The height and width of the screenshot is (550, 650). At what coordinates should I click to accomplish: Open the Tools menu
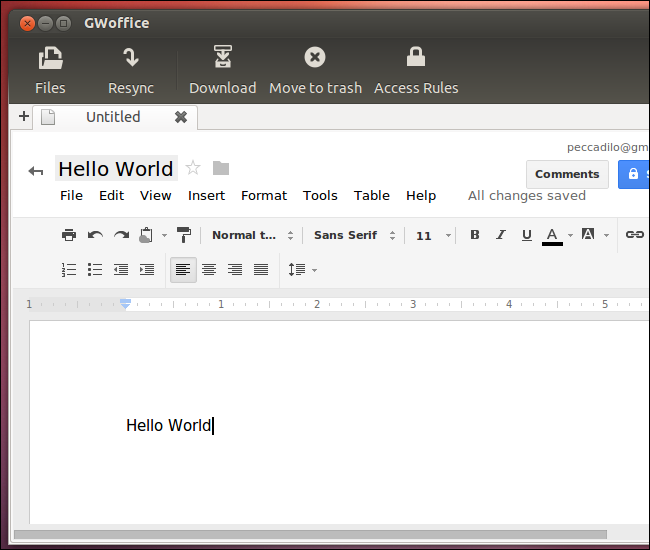click(320, 196)
